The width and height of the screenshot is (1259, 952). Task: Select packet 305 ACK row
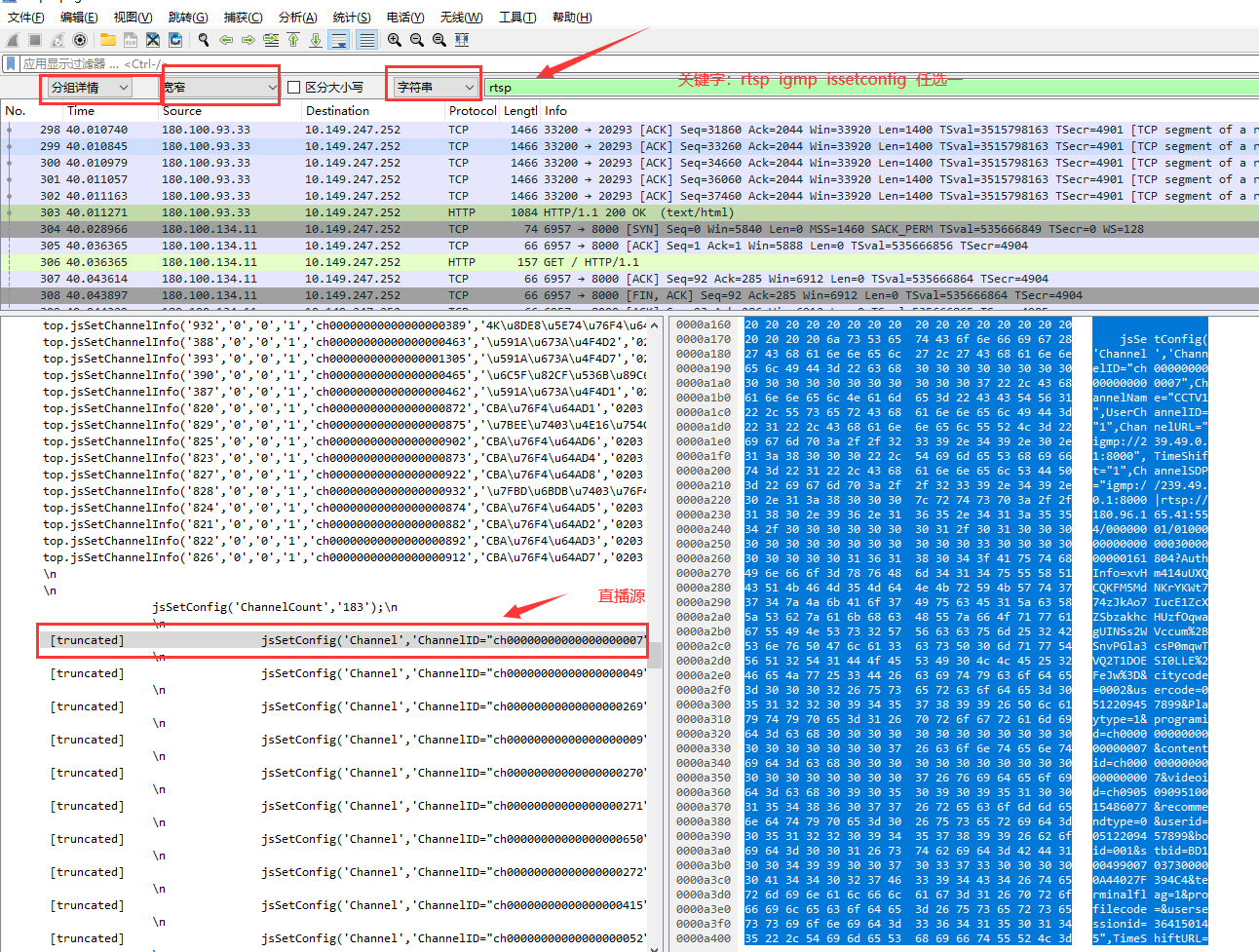click(629, 246)
